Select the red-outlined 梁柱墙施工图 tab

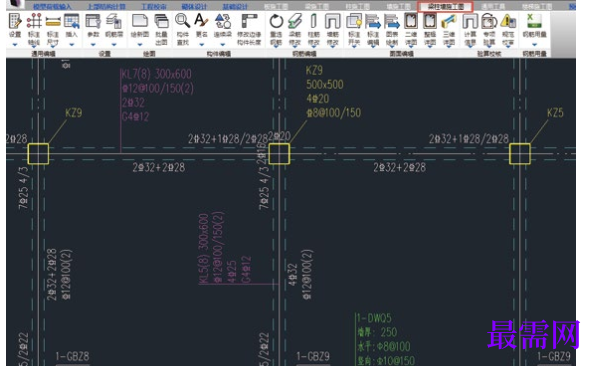coord(445,6)
